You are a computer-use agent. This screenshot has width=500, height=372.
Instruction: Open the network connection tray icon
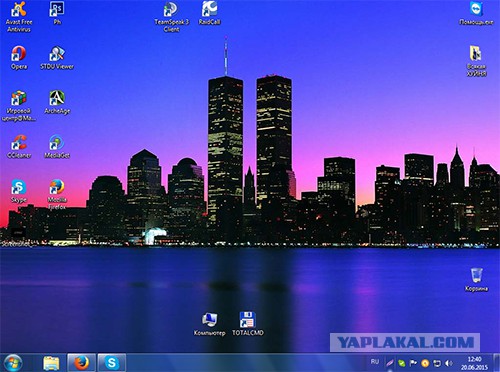(x=437, y=363)
